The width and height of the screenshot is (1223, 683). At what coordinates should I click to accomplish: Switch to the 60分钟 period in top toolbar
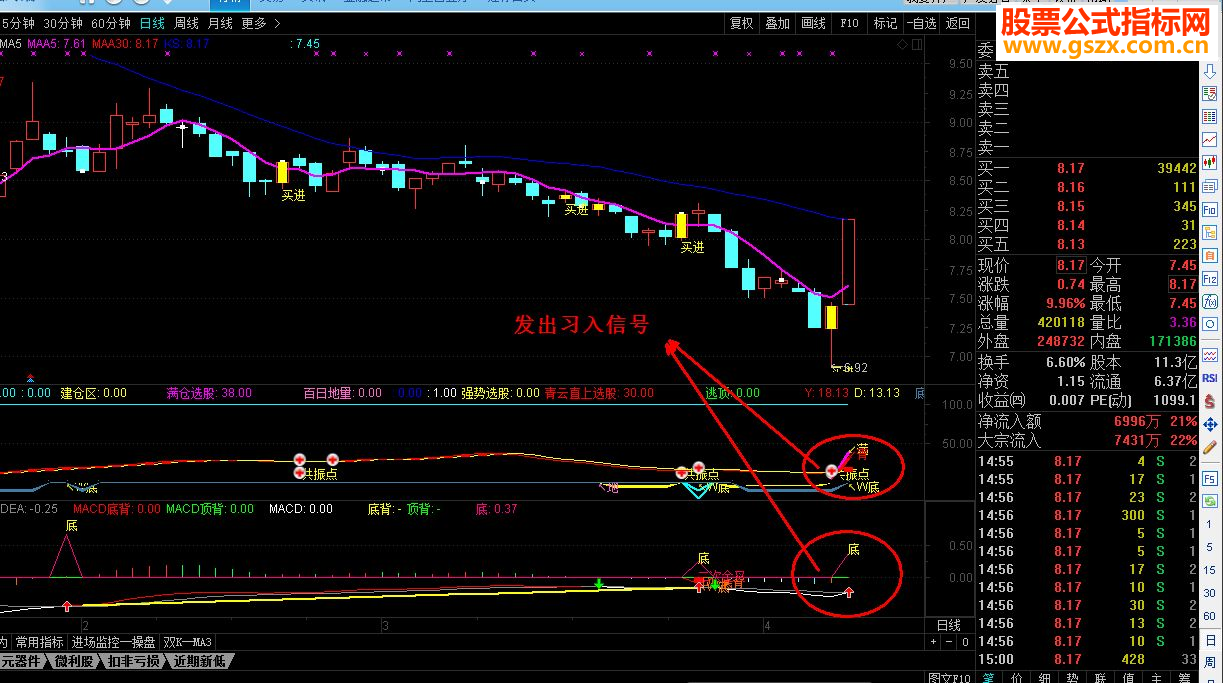(110, 23)
